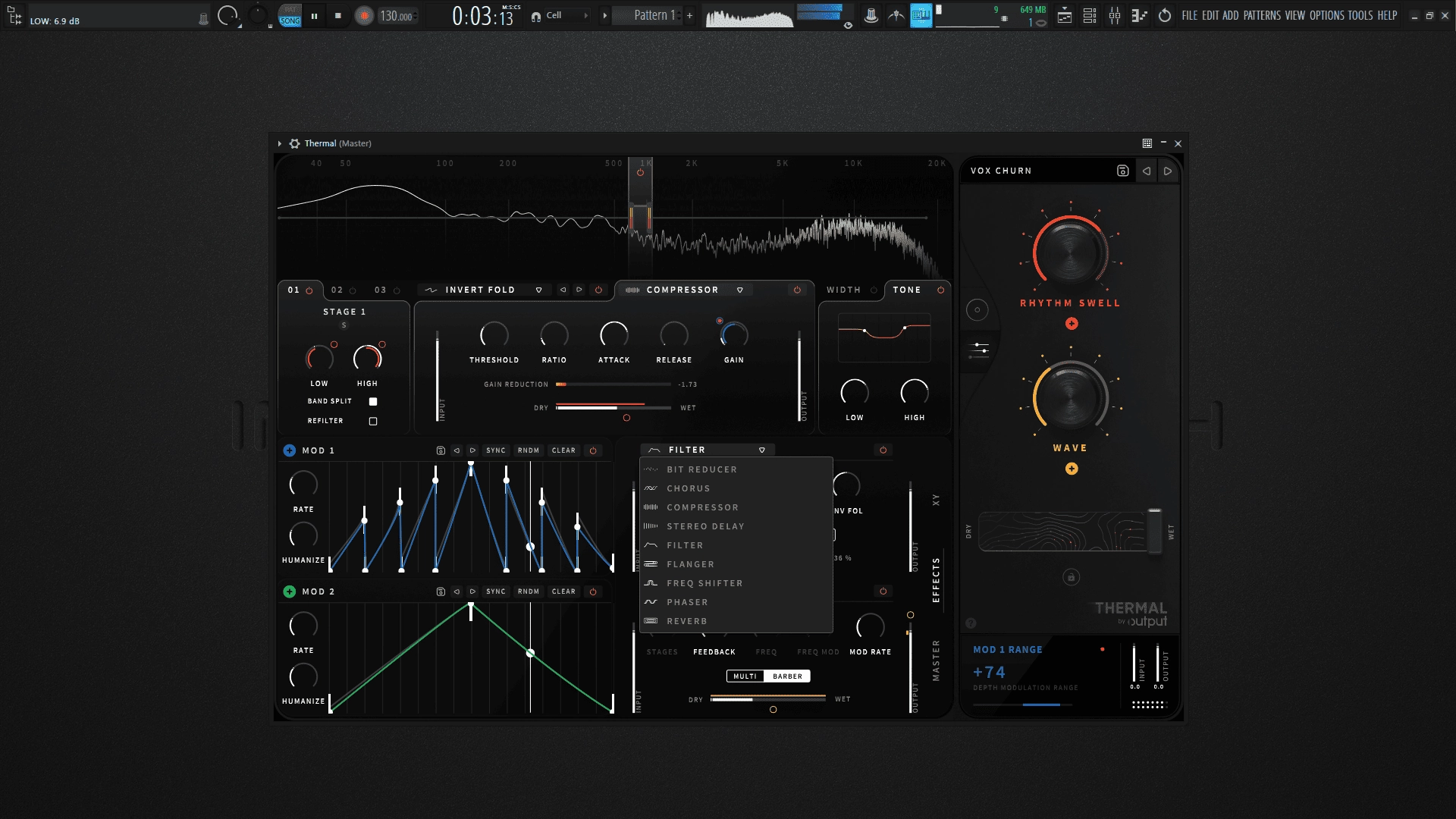Image resolution: width=1456 pixels, height=819 pixels.
Task: Click MOD 2 CLEAR button
Action: click(x=564, y=591)
